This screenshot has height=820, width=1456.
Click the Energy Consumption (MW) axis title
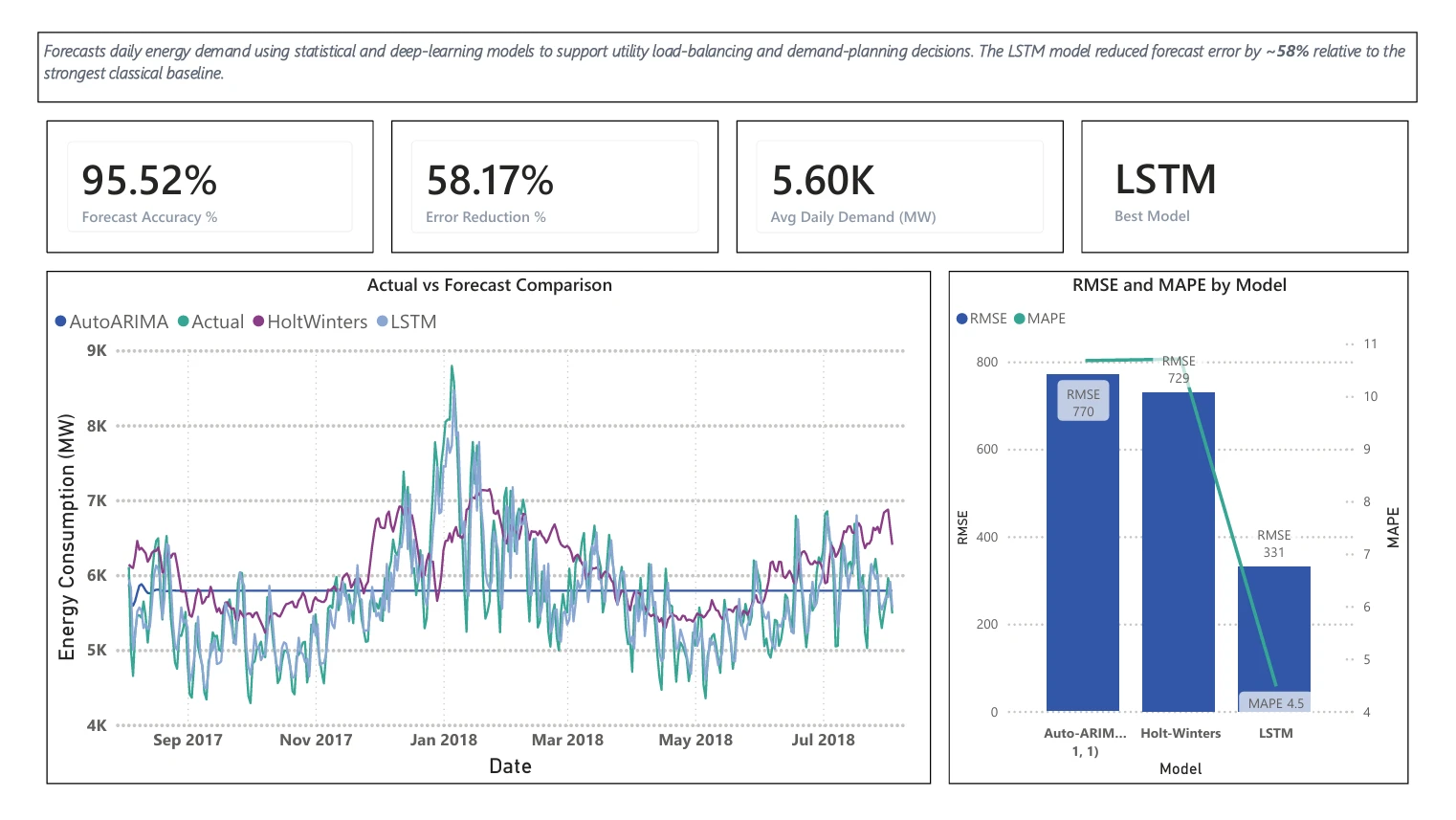pyautogui.click(x=66, y=537)
